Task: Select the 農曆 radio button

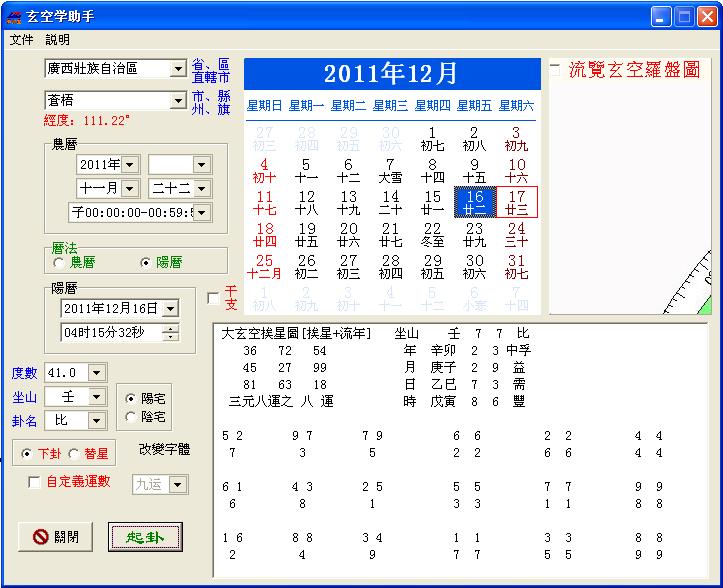Action: click(x=61, y=263)
